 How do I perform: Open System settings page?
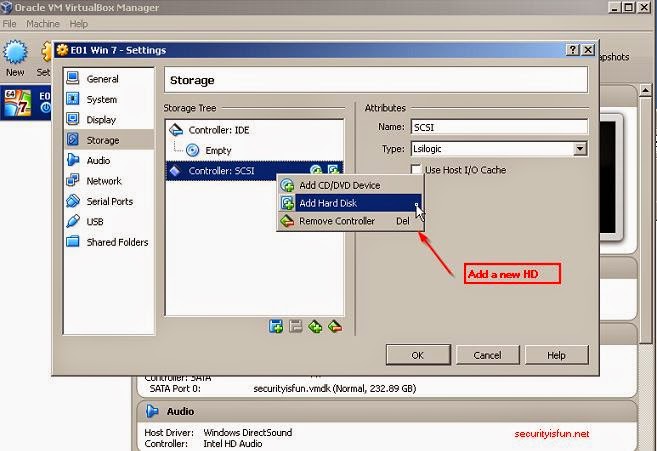pos(109,99)
